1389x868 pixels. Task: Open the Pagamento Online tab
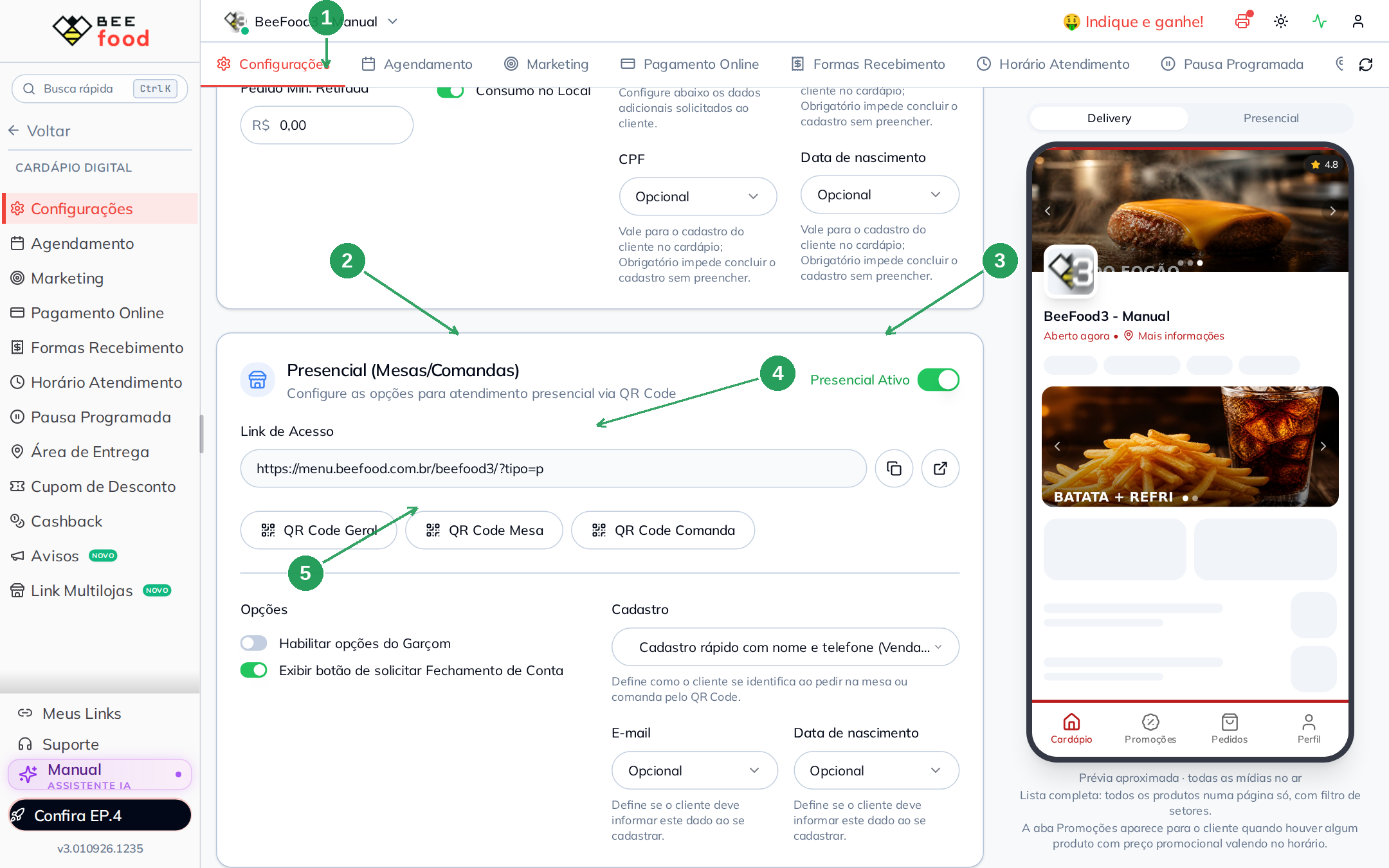(690, 64)
